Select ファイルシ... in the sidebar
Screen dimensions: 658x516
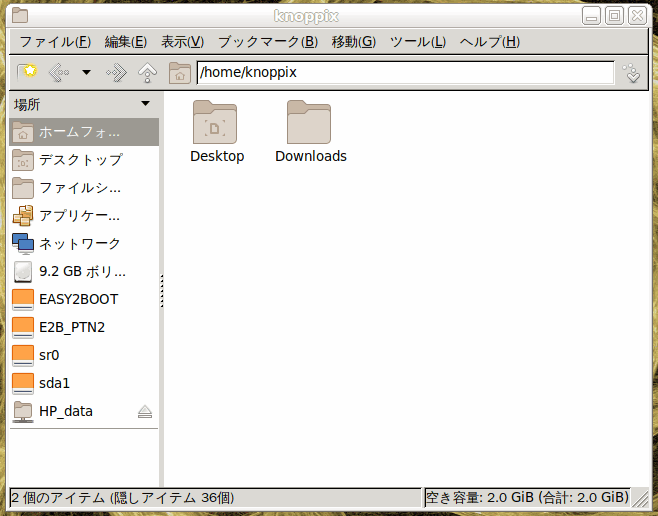coord(84,188)
